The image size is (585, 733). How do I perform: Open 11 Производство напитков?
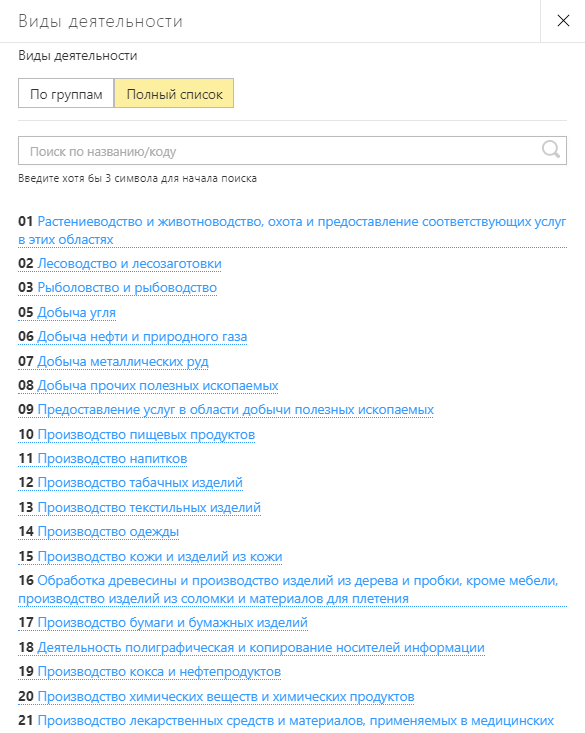pos(103,459)
